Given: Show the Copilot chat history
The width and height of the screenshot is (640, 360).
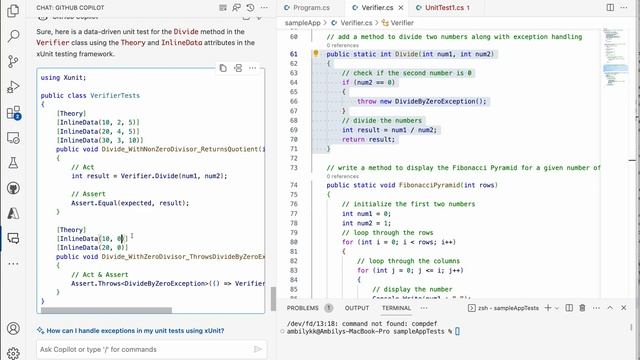Looking at the screenshot, I should (x=251, y=7).
